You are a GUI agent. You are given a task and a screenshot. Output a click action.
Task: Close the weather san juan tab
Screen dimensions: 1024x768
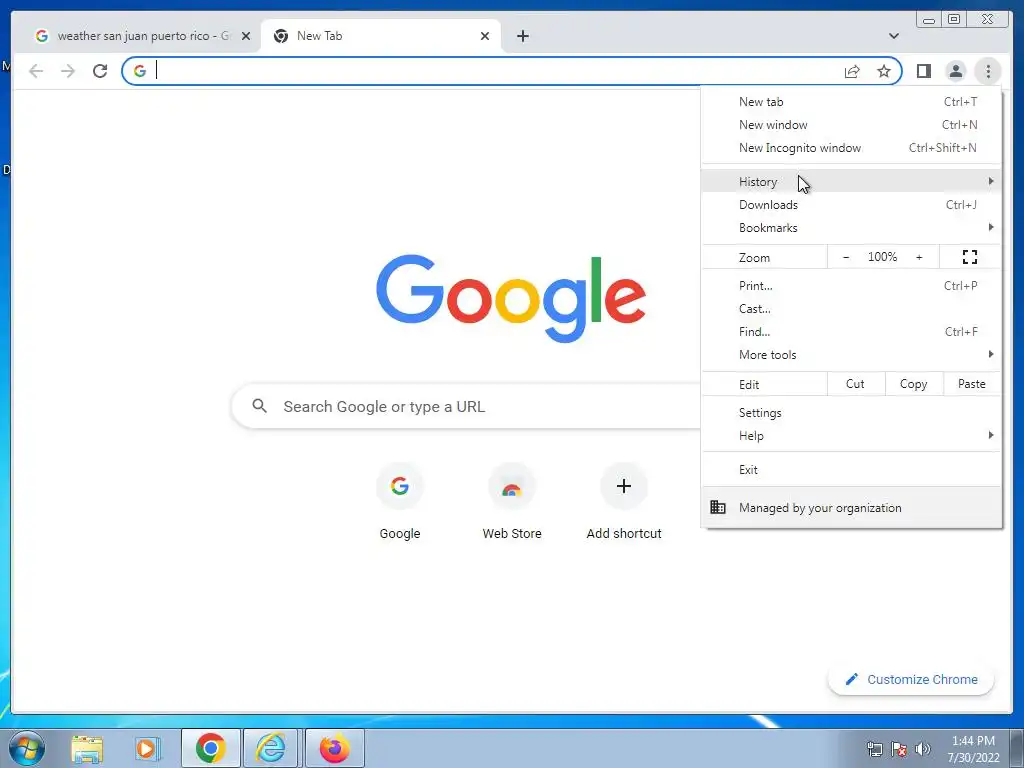click(246, 36)
